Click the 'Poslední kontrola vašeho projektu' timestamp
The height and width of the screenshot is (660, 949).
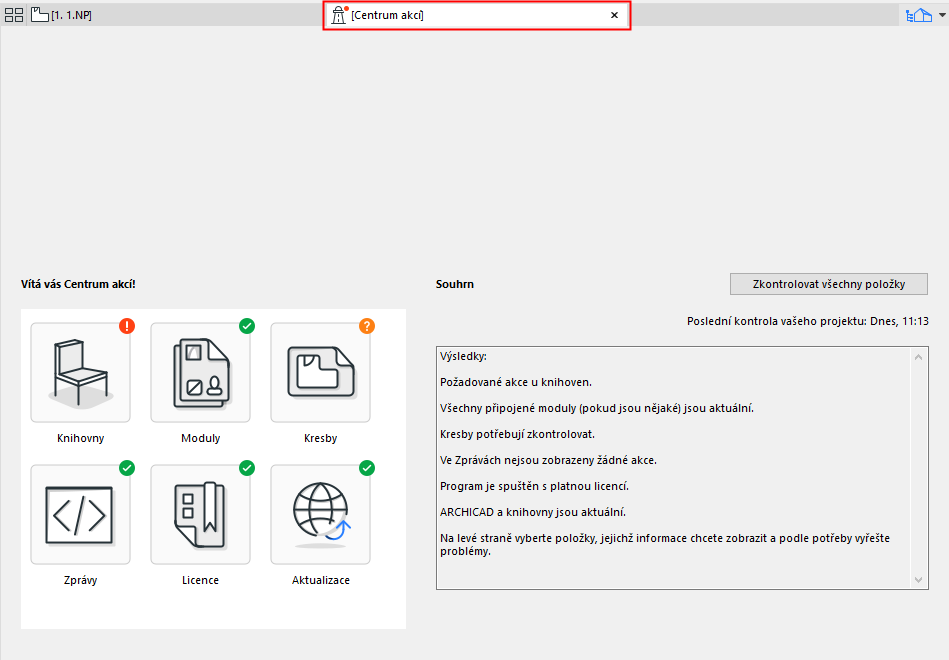(807, 321)
